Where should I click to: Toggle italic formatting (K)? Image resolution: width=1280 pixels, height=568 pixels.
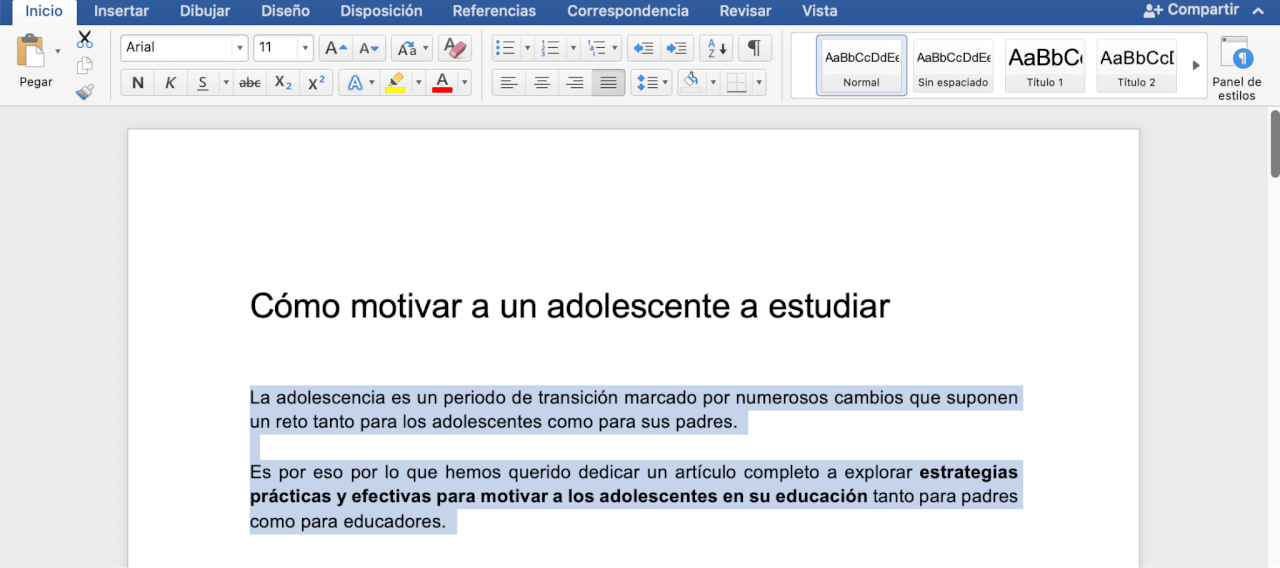click(x=170, y=83)
